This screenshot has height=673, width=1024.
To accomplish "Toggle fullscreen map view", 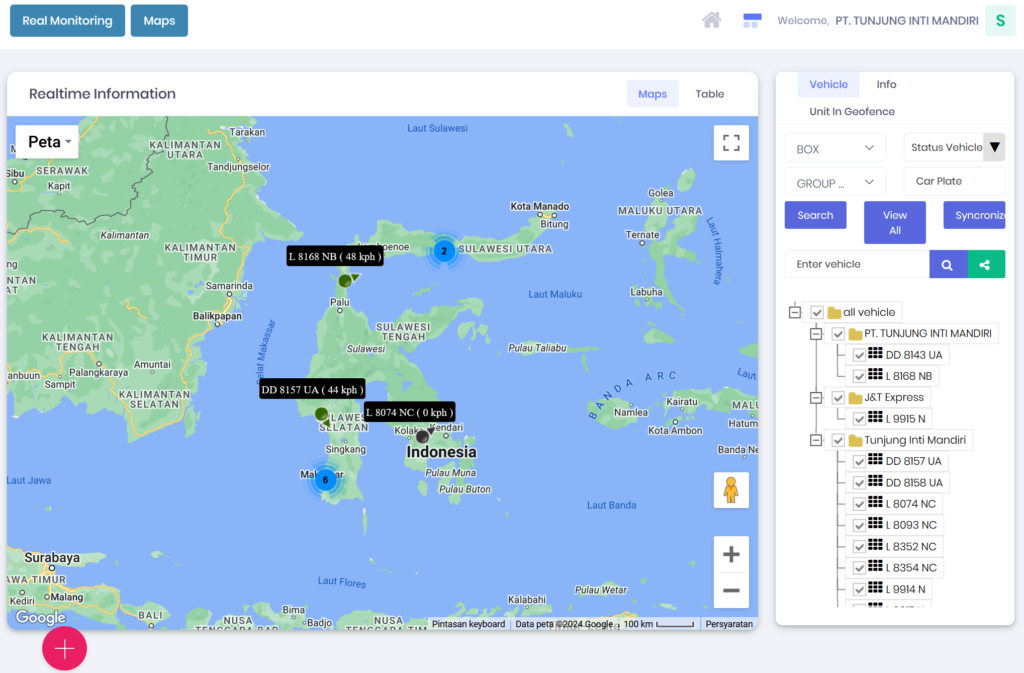I will (731, 143).
